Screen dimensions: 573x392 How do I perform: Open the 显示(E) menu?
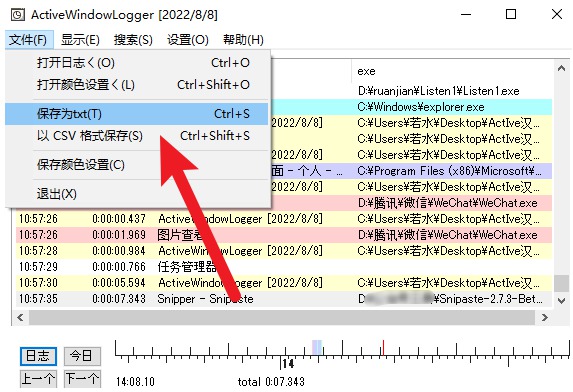coord(80,39)
